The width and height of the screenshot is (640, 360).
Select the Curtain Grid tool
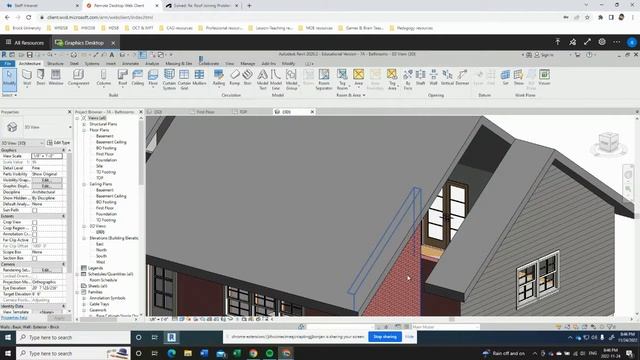tap(184, 79)
